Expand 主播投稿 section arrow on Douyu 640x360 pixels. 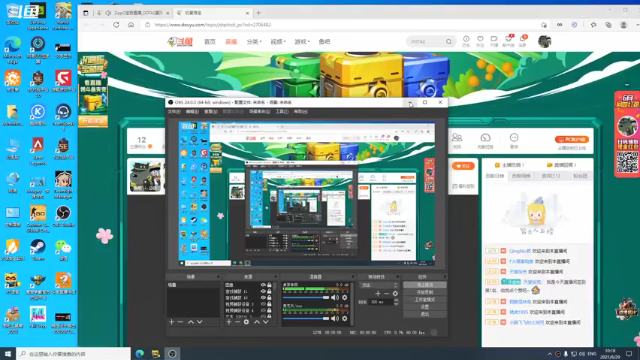tap(523, 165)
